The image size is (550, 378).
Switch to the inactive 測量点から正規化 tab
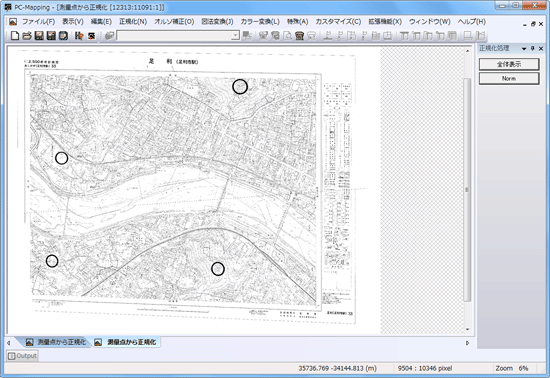point(56,342)
